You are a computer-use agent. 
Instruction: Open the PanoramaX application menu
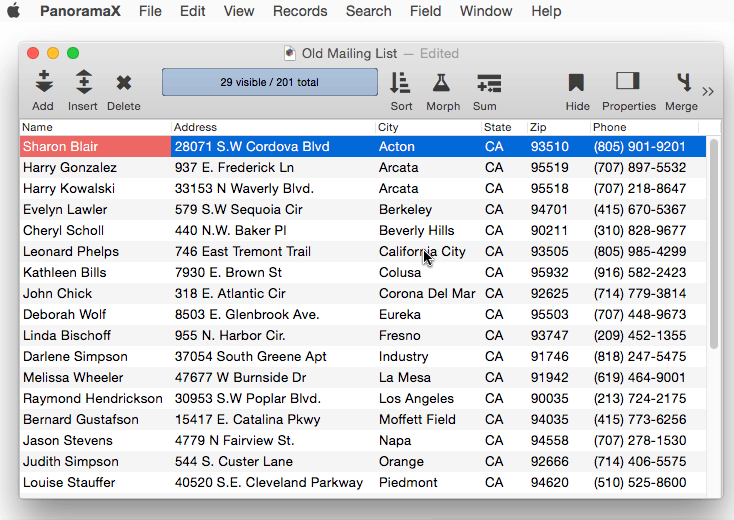pos(80,11)
